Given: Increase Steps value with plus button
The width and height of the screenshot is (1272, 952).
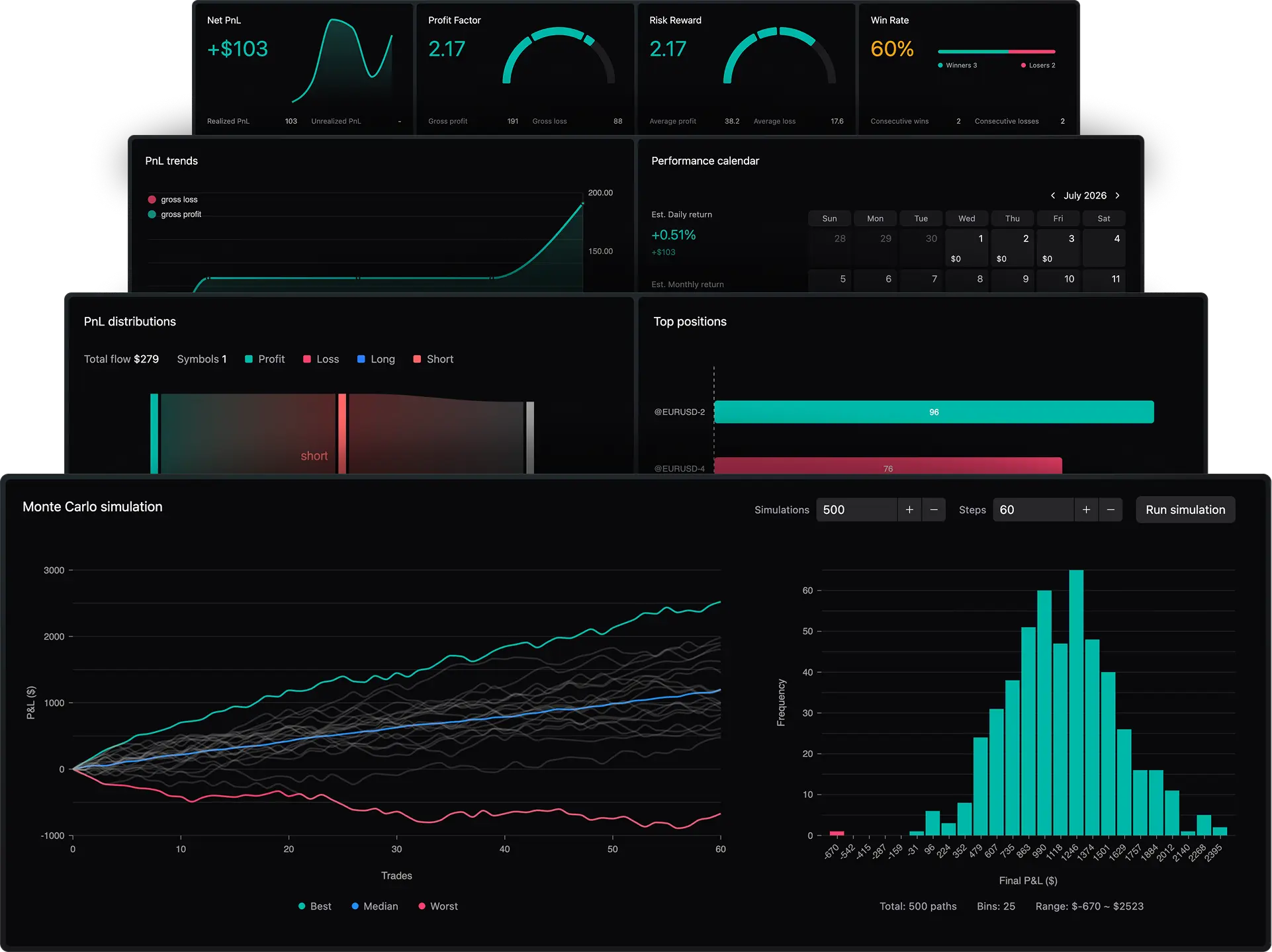Looking at the screenshot, I should coord(1086,509).
